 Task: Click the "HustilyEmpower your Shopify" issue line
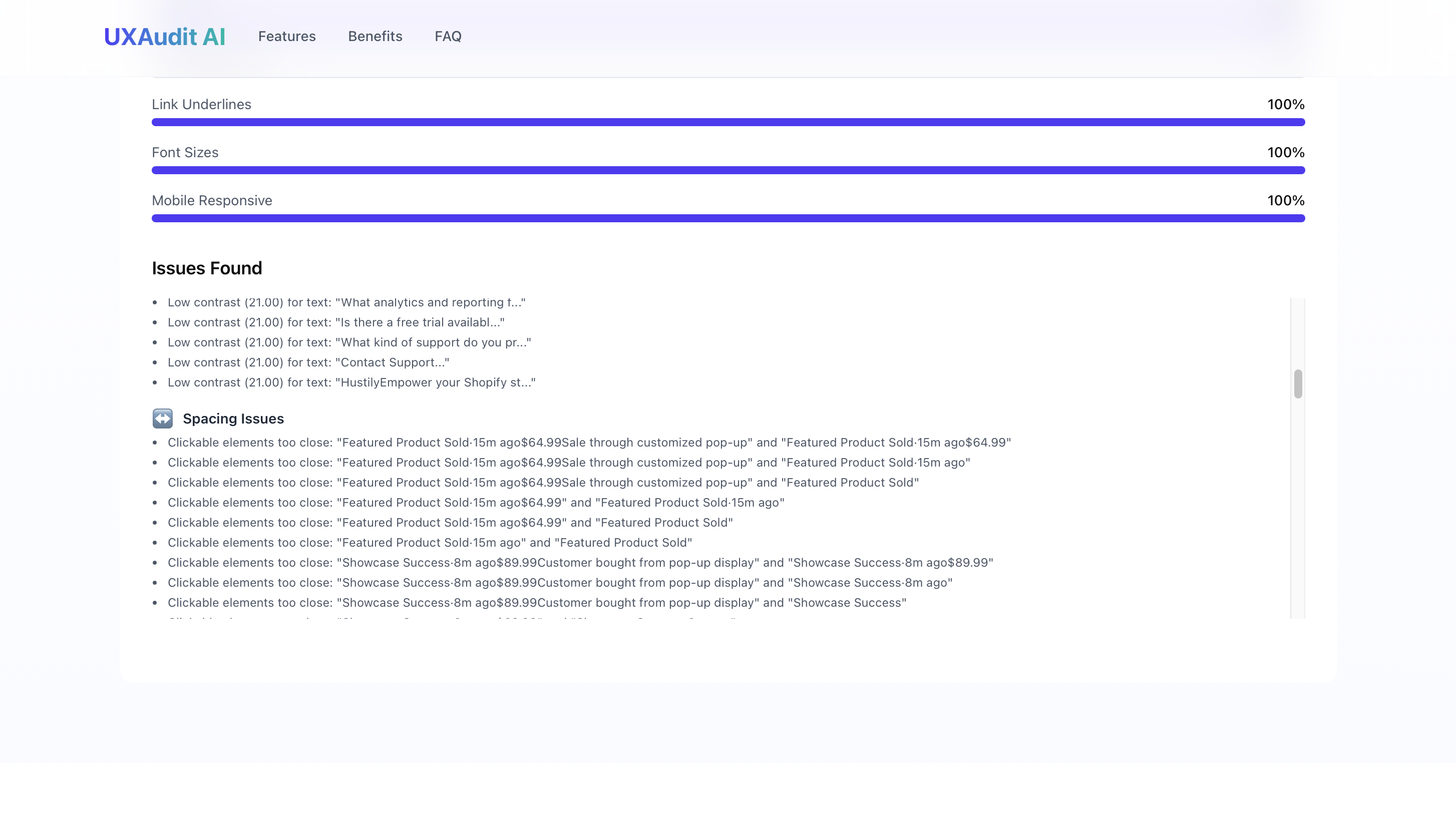click(351, 382)
